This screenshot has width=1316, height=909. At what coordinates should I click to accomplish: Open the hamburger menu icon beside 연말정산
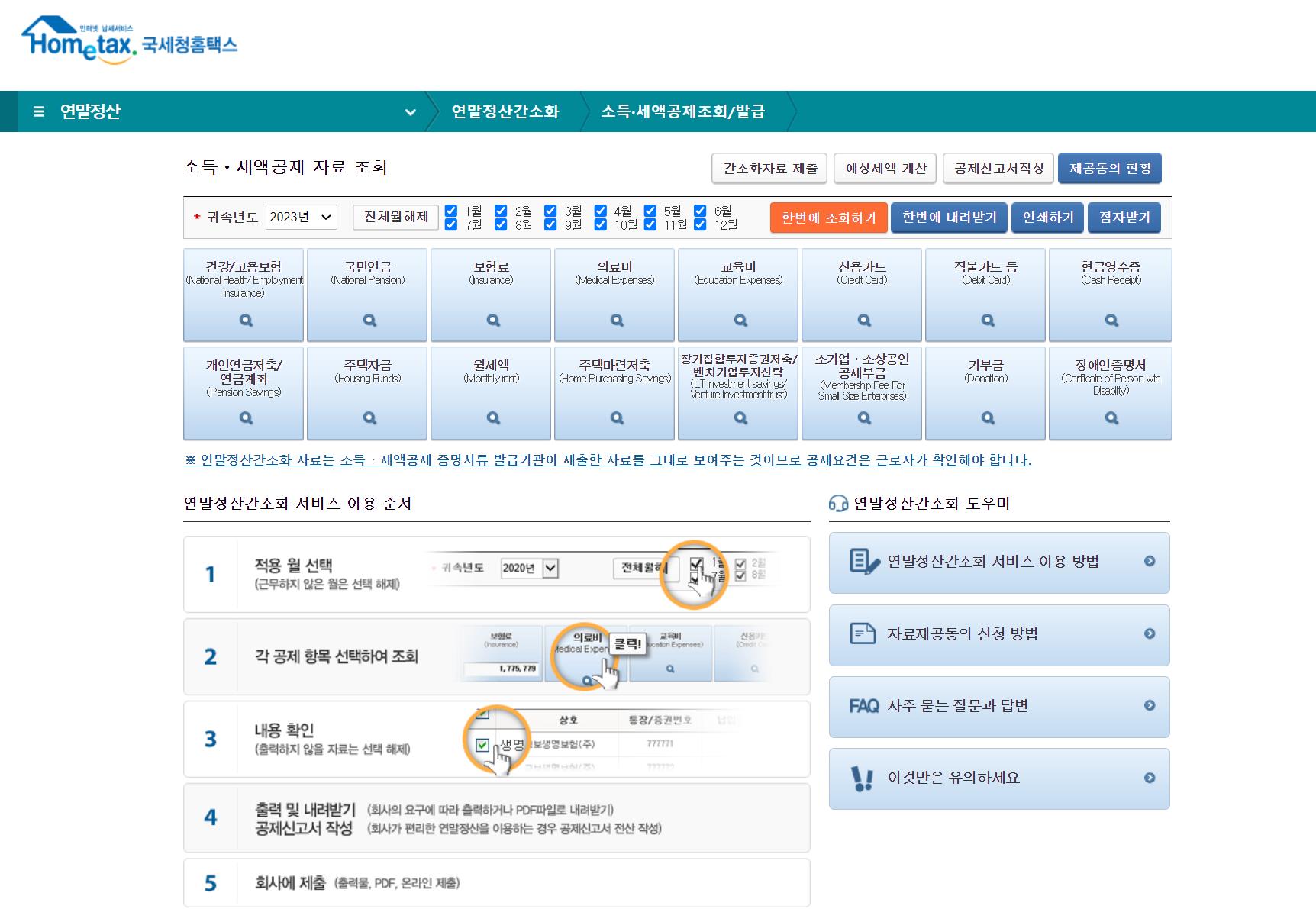(x=39, y=111)
